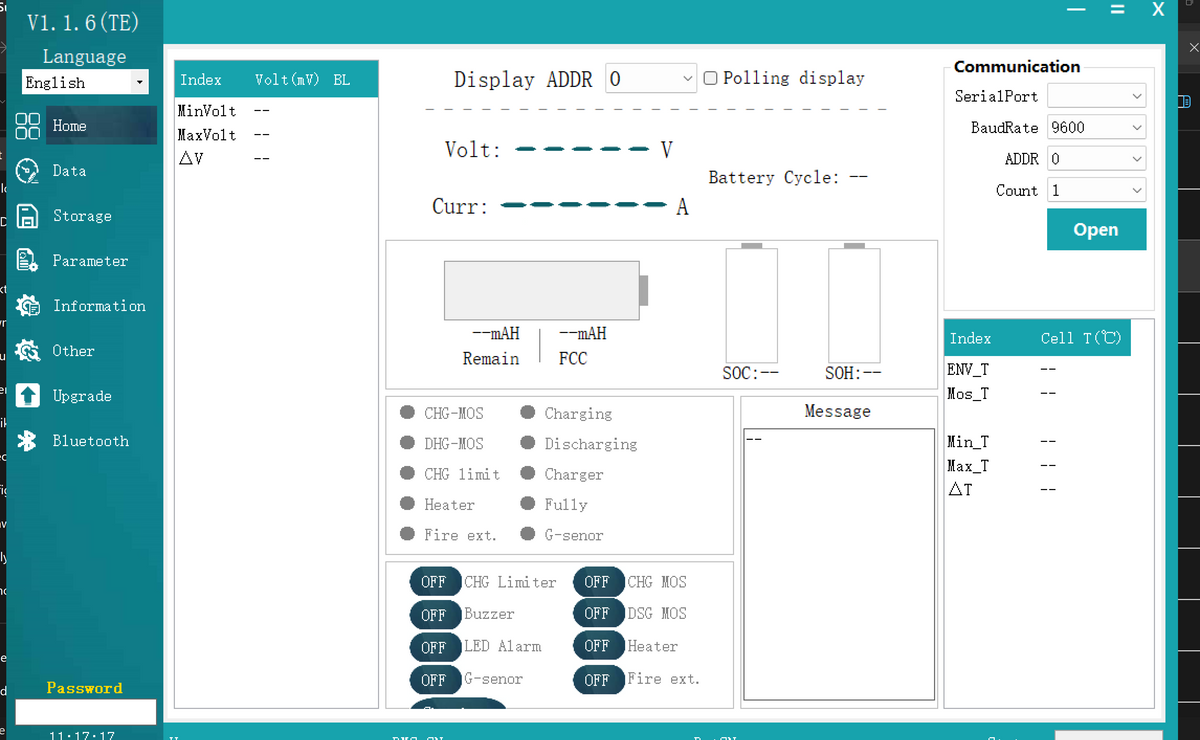Click the Discharging status indicator light
This screenshot has width=1200, height=740.
point(528,443)
